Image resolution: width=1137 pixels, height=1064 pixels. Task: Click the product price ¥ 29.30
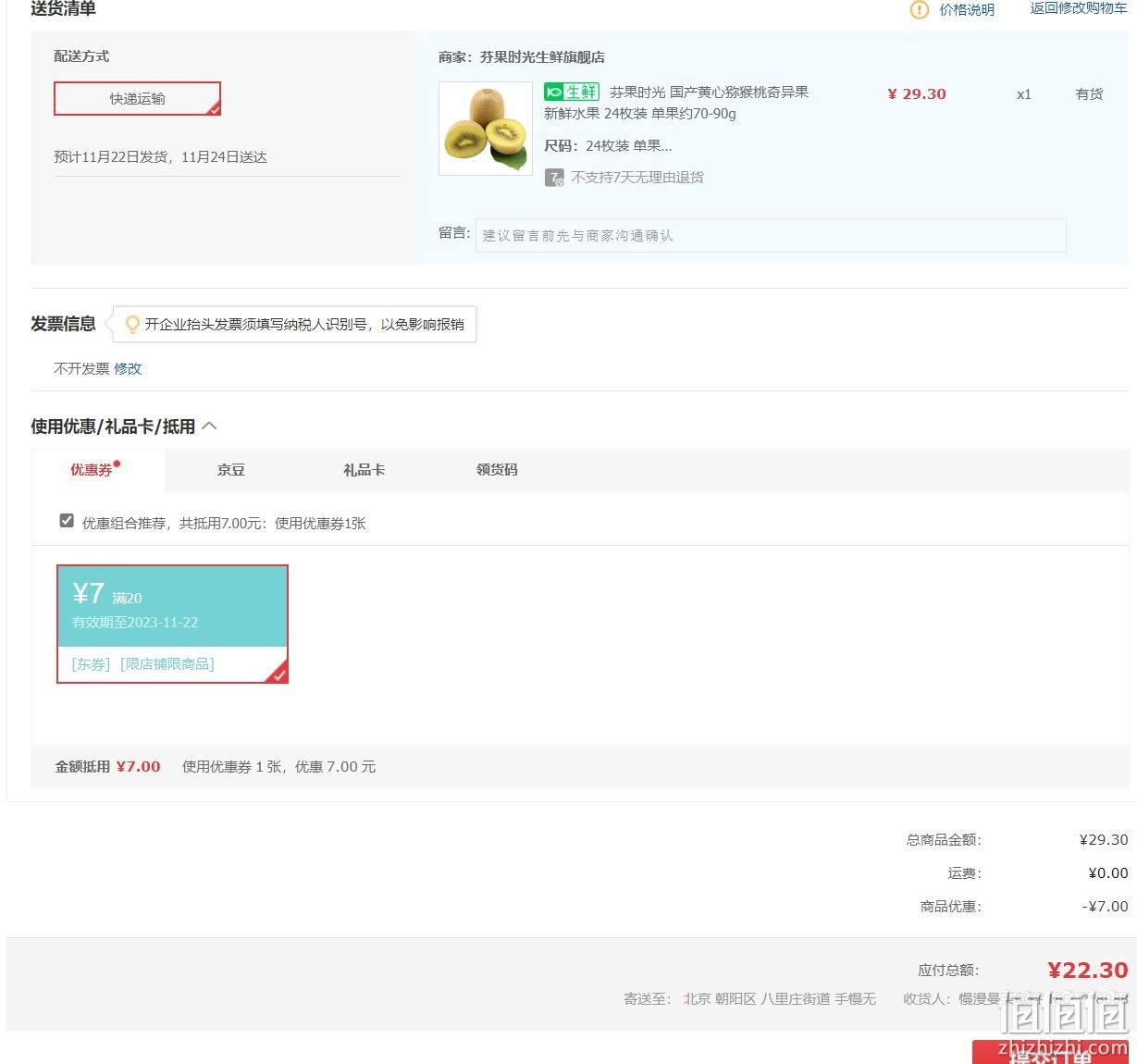(917, 94)
